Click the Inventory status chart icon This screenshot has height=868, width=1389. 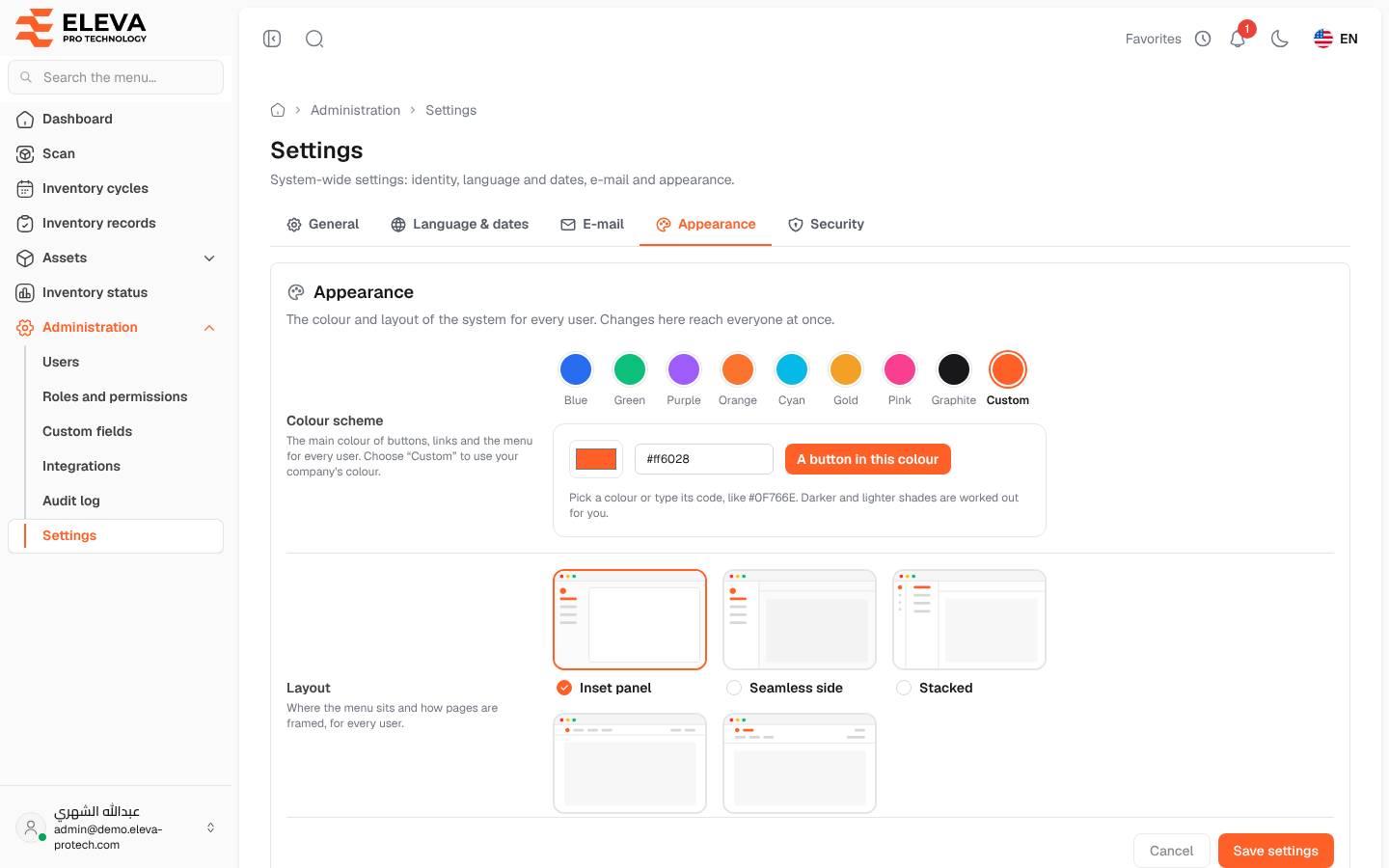pyautogui.click(x=25, y=293)
